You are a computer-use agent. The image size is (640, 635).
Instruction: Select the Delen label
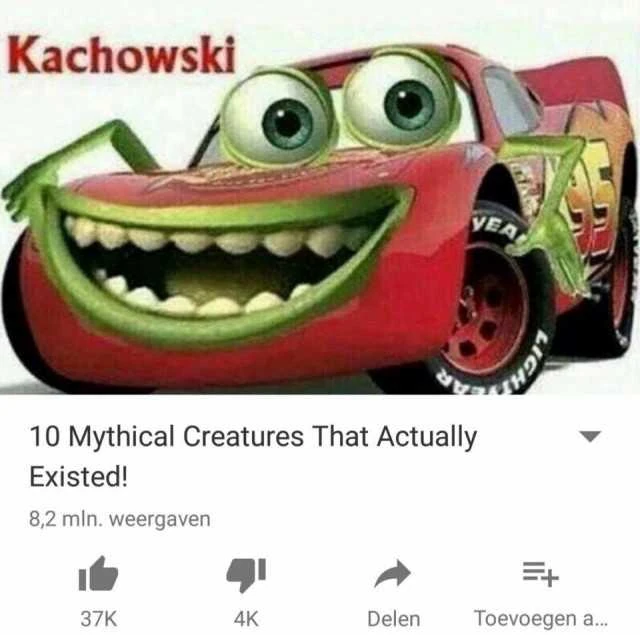tap(393, 619)
